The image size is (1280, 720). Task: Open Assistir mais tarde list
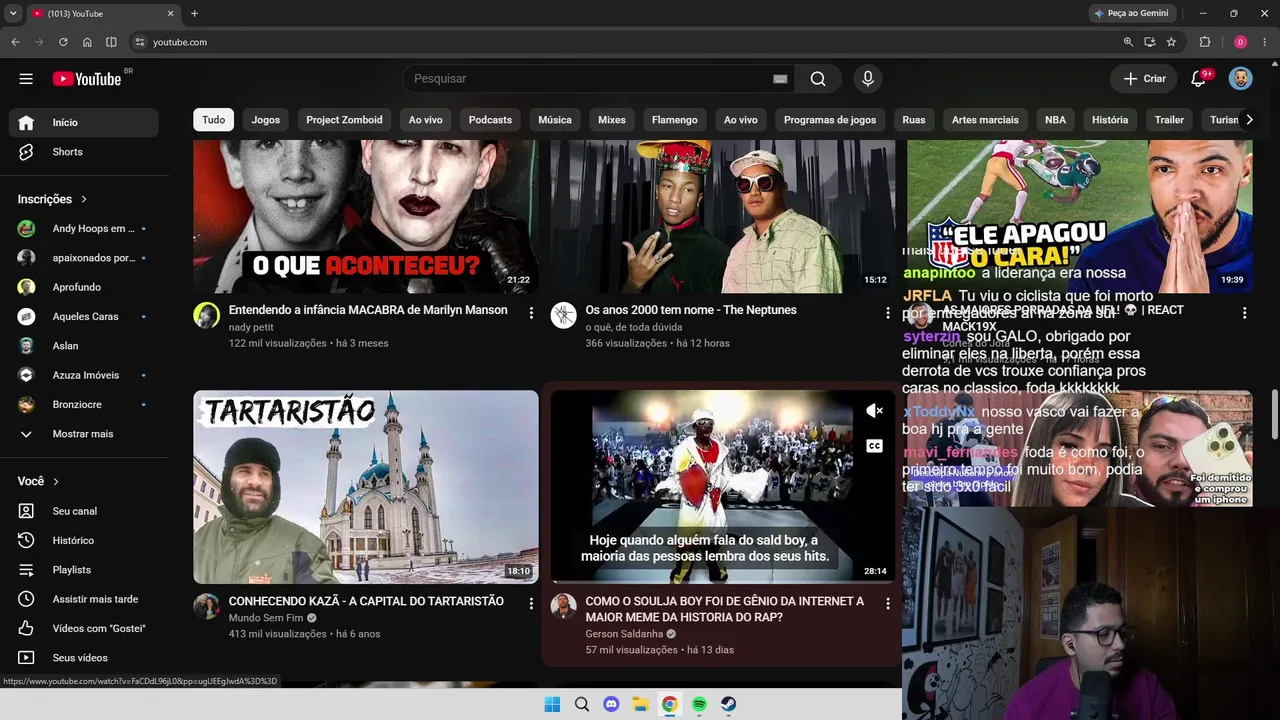[84, 599]
